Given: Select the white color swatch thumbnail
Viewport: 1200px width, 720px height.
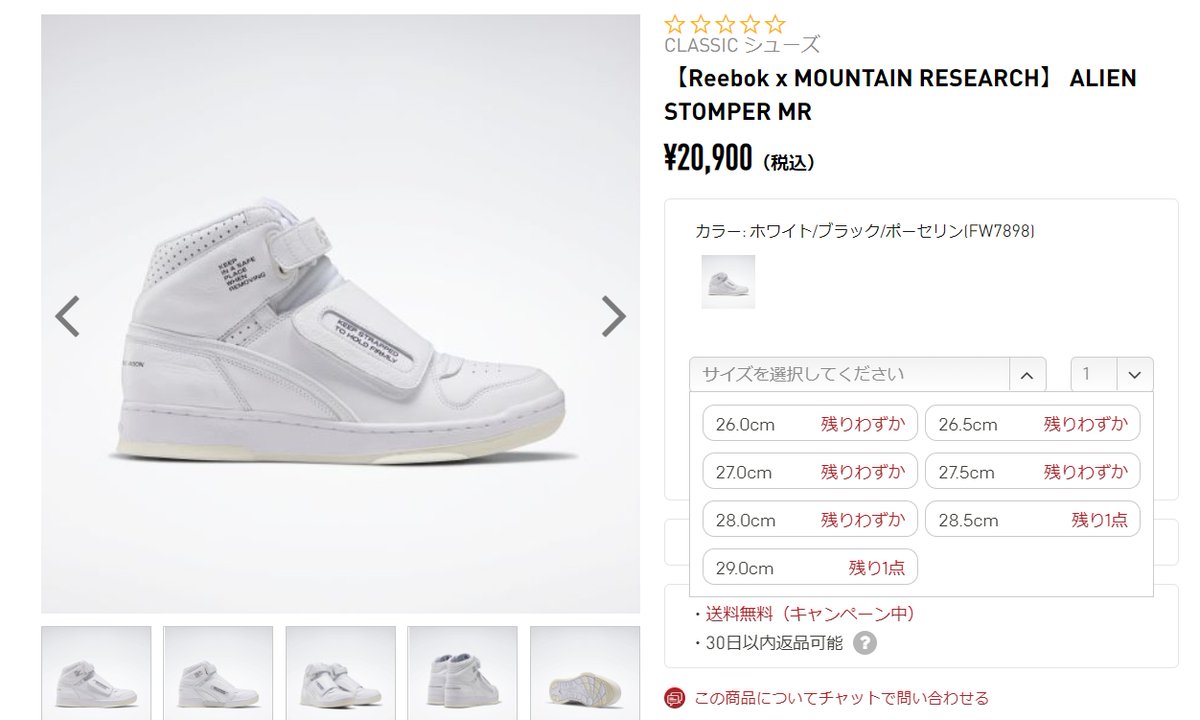Looking at the screenshot, I should click(728, 281).
